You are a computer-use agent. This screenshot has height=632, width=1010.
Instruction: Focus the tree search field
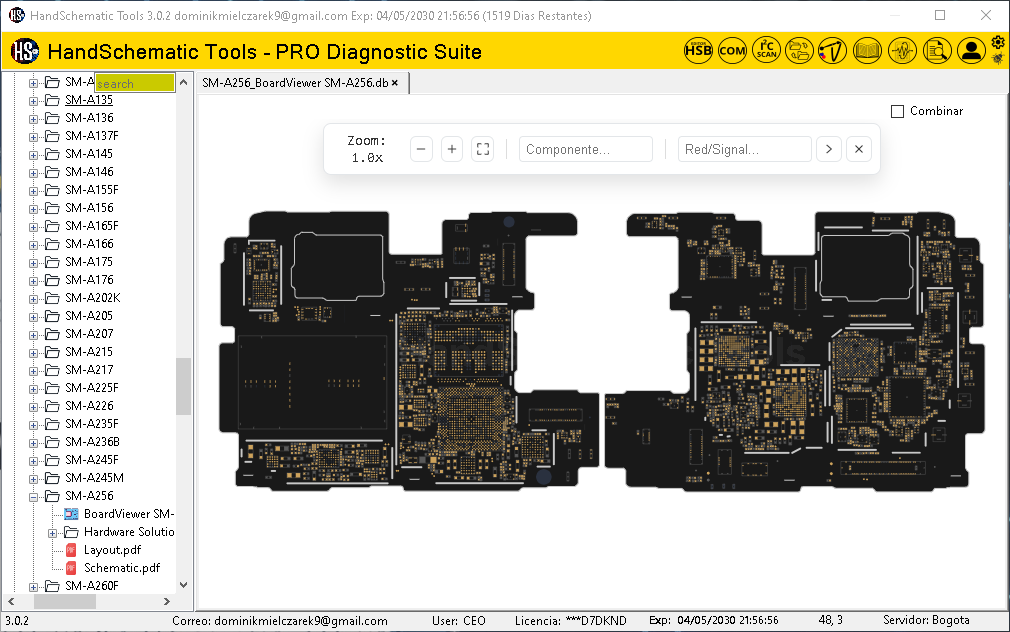135,83
